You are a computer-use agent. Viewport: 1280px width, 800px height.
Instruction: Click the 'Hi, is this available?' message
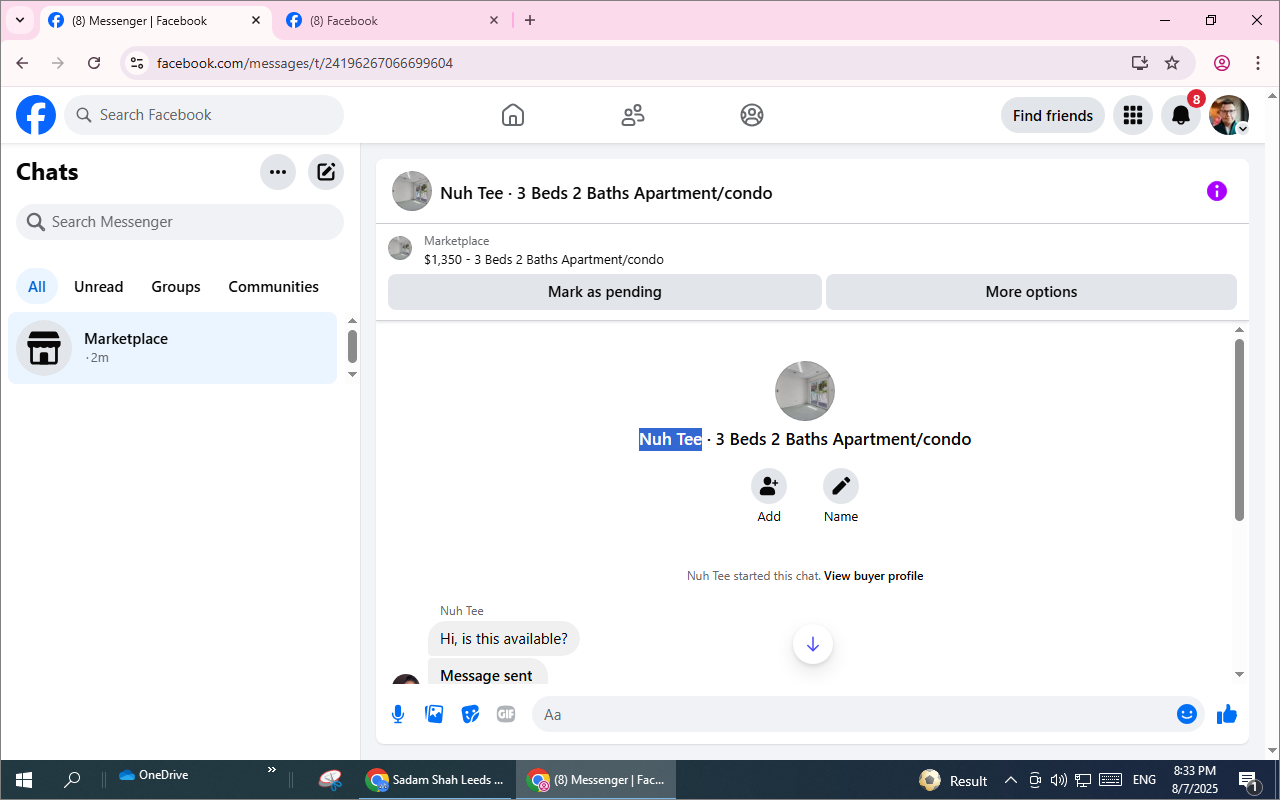[x=504, y=639]
